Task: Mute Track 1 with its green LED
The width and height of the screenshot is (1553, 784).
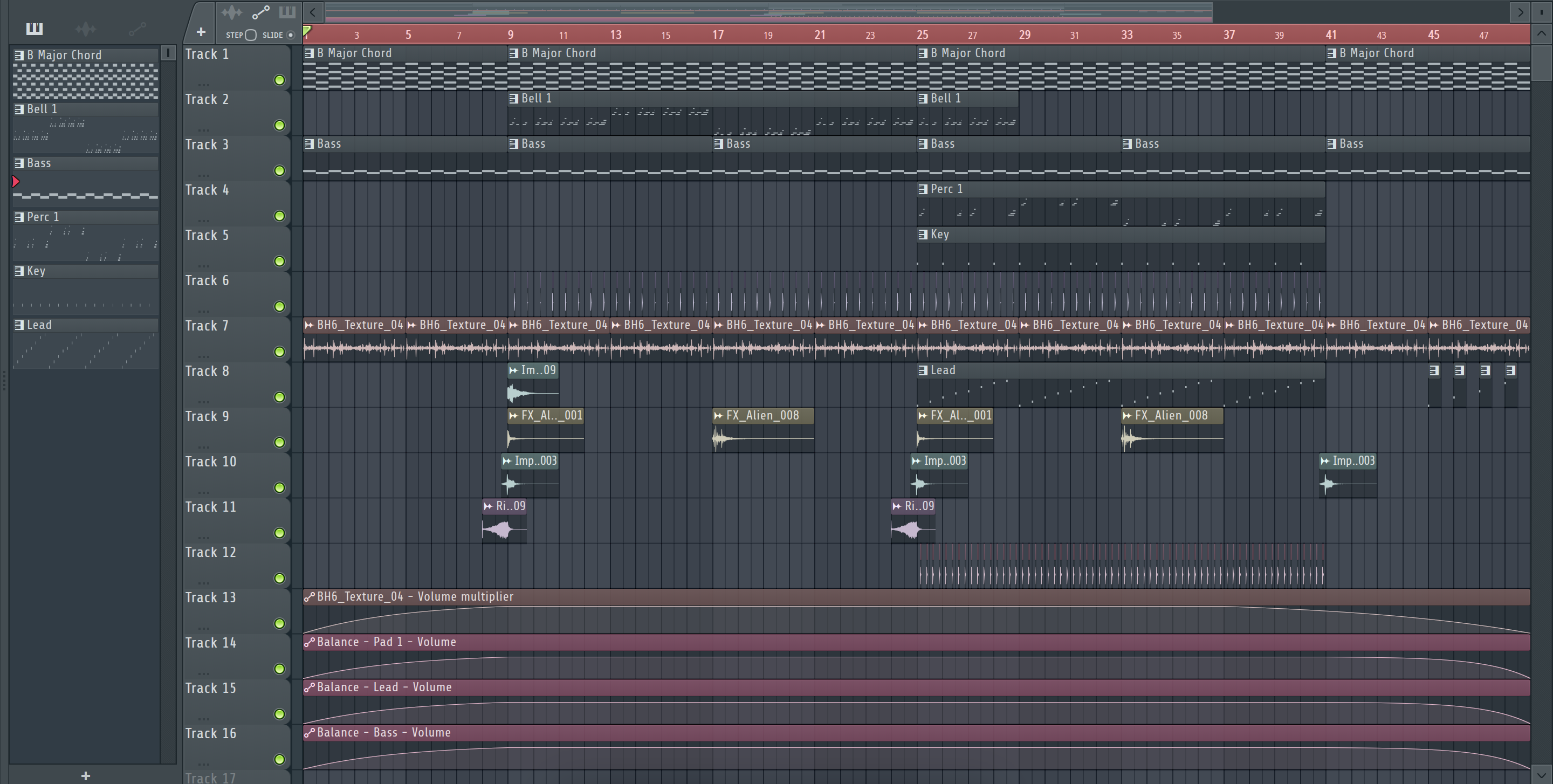Action: (279, 80)
